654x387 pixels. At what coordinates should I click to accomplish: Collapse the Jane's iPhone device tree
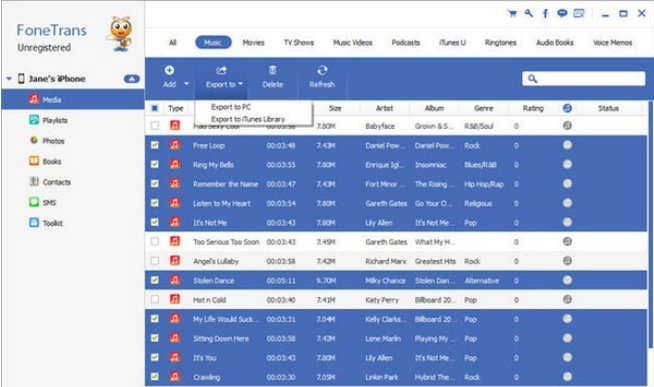(x=9, y=78)
